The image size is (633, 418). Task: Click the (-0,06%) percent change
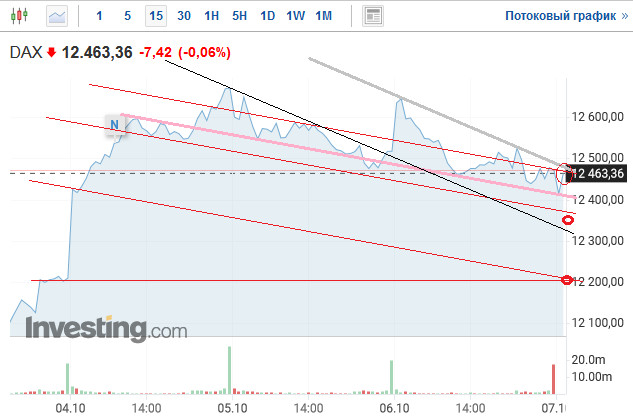pos(204,53)
